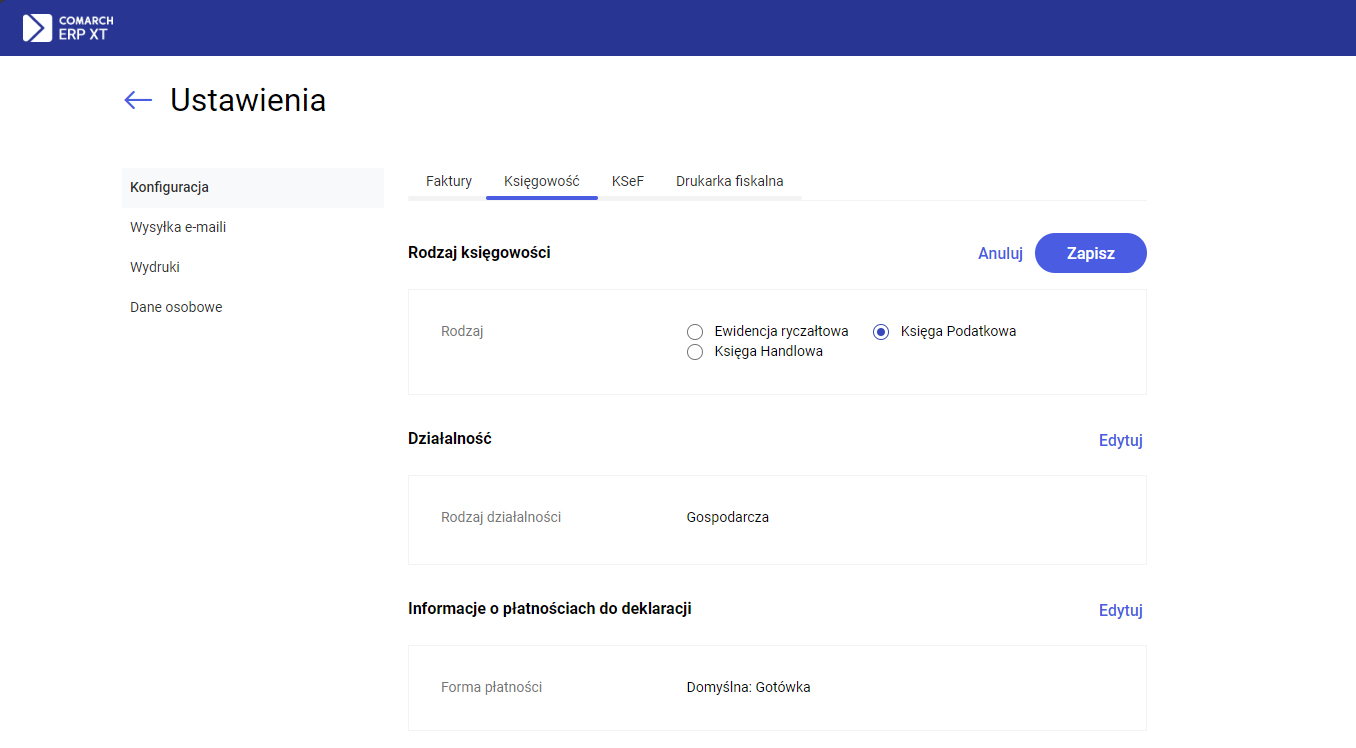Pick the Księga Handlowa radio button
This screenshot has height=748, width=1356.
tap(695, 352)
